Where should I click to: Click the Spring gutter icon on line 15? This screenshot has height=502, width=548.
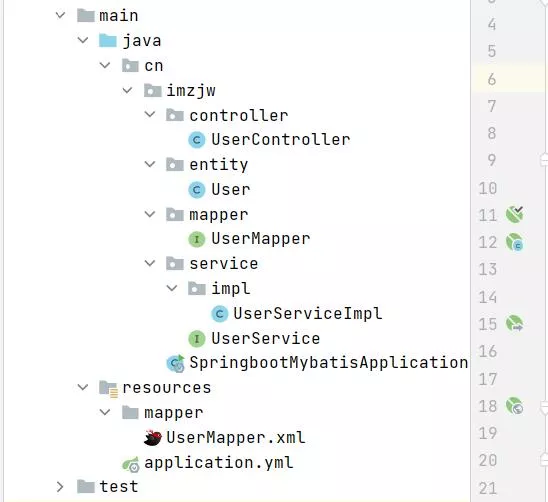pyautogui.click(x=514, y=323)
